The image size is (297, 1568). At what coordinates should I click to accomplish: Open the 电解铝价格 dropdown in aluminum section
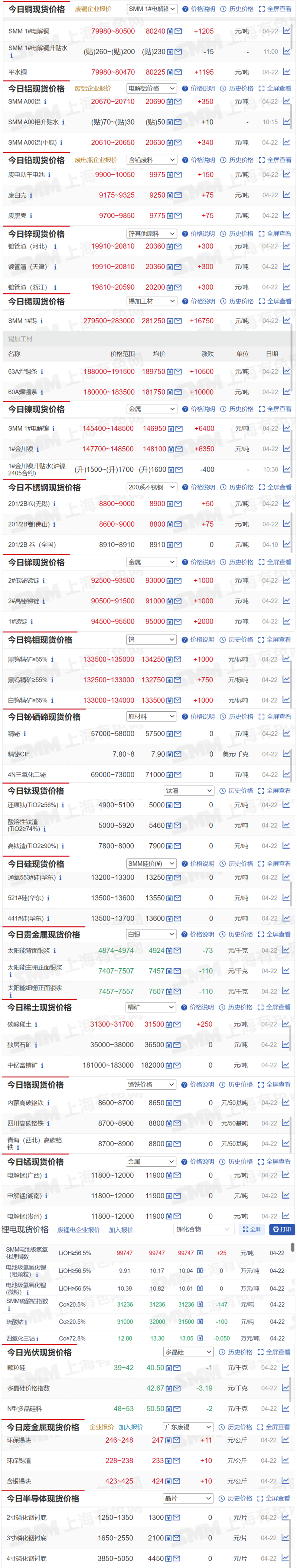pos(152,88)
